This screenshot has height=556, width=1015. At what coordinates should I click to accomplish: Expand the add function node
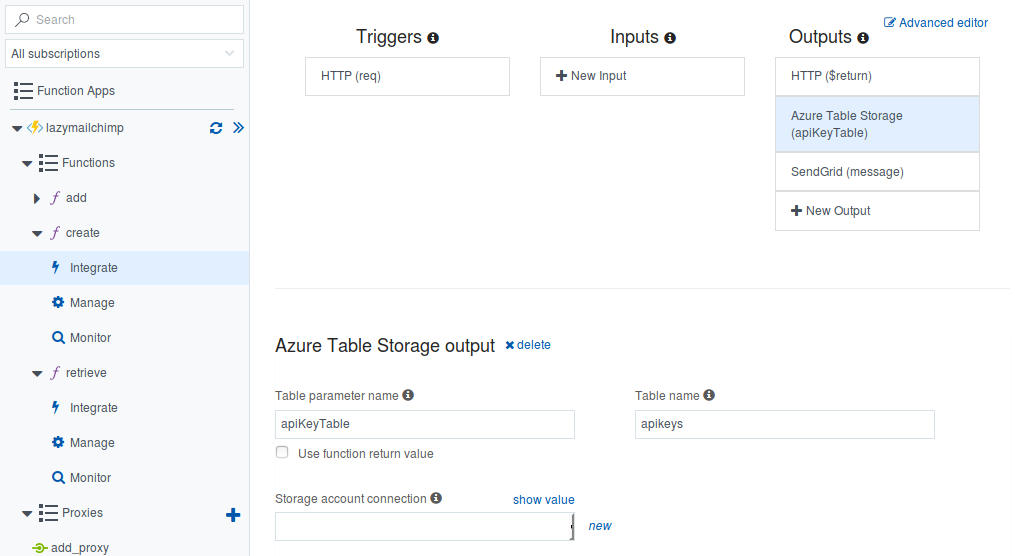[x=37, y=198]
